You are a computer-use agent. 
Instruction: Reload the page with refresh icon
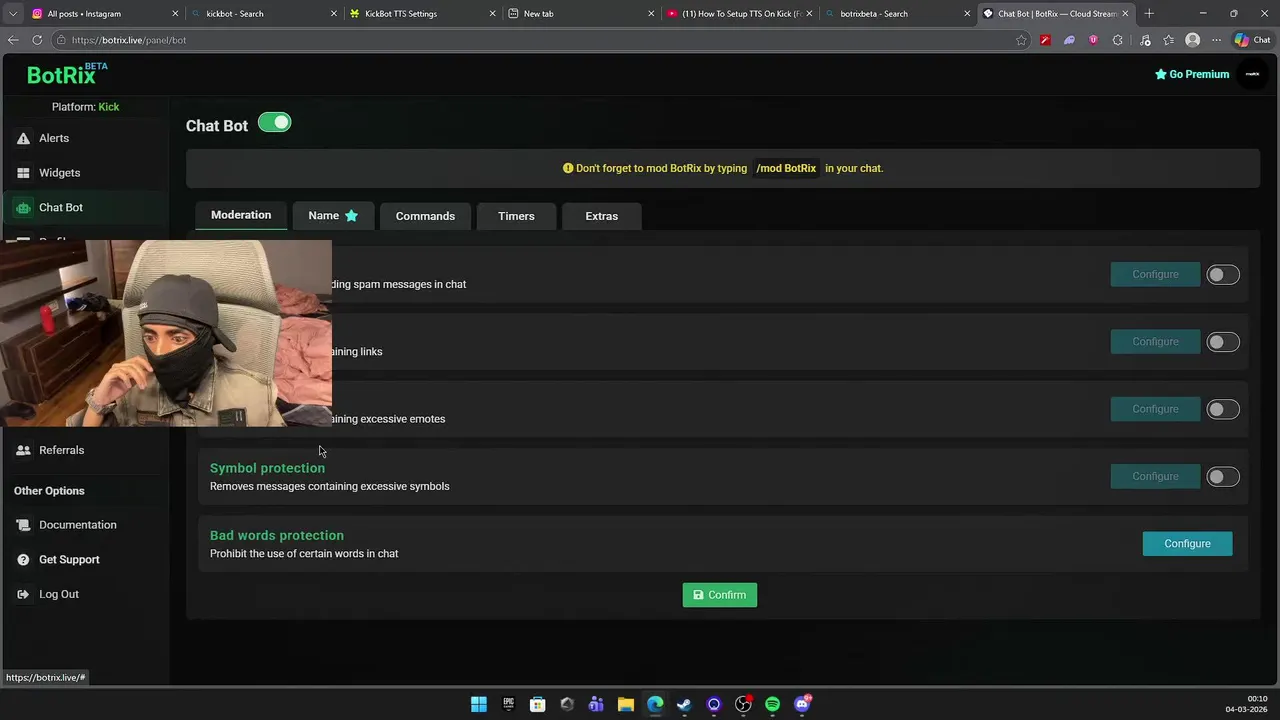coord(37,40)
